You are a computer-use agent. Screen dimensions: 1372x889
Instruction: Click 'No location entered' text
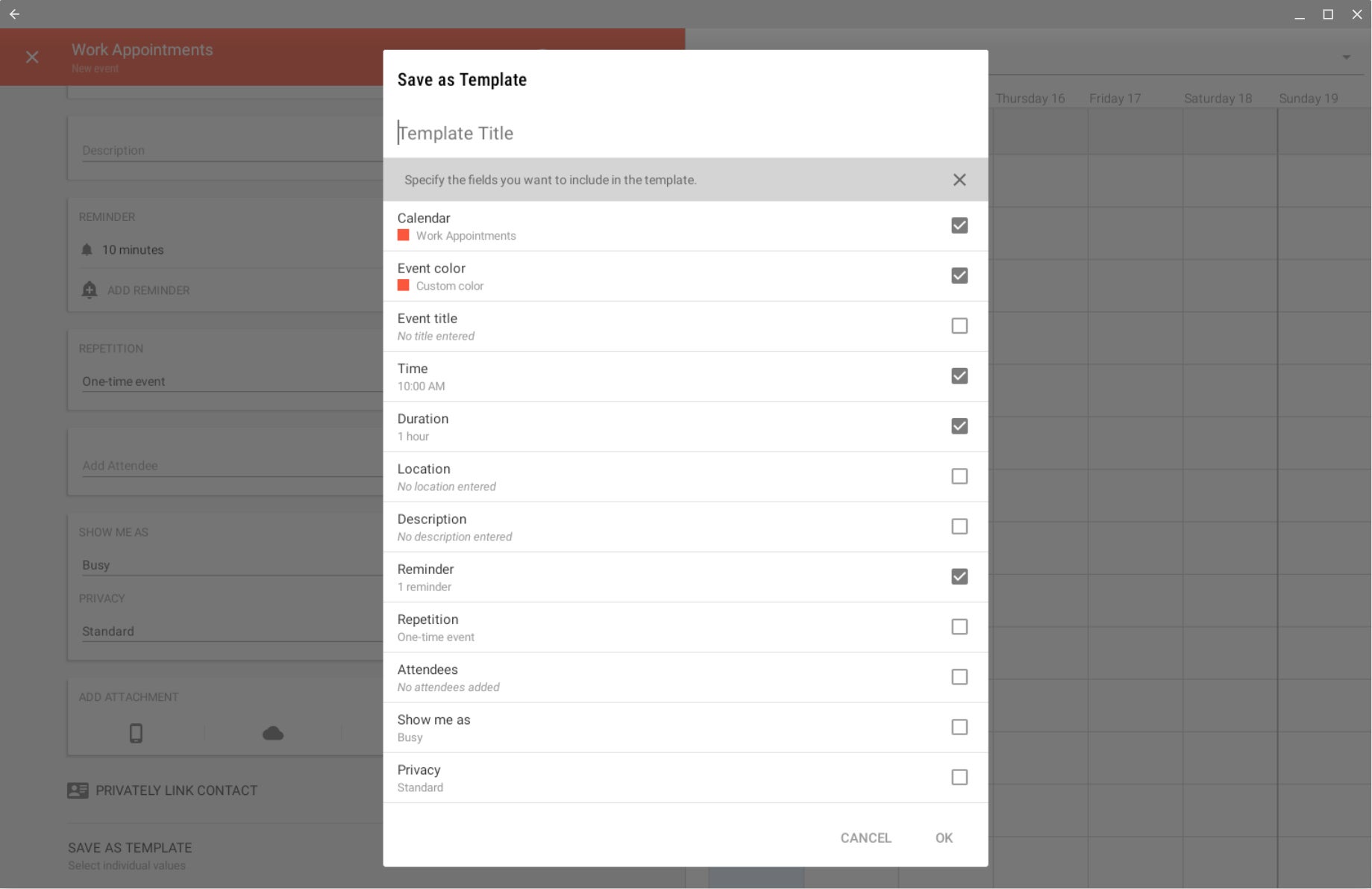coord(446,487)
